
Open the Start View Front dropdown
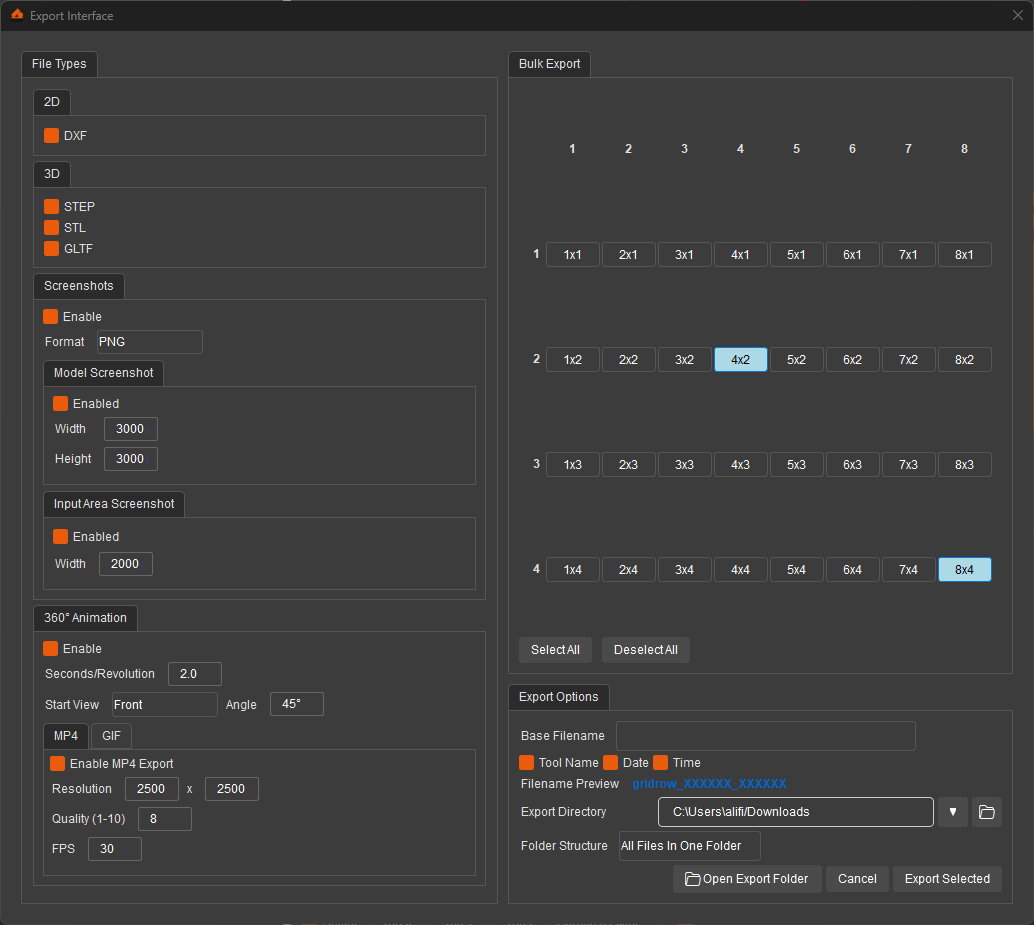point(164,705)
